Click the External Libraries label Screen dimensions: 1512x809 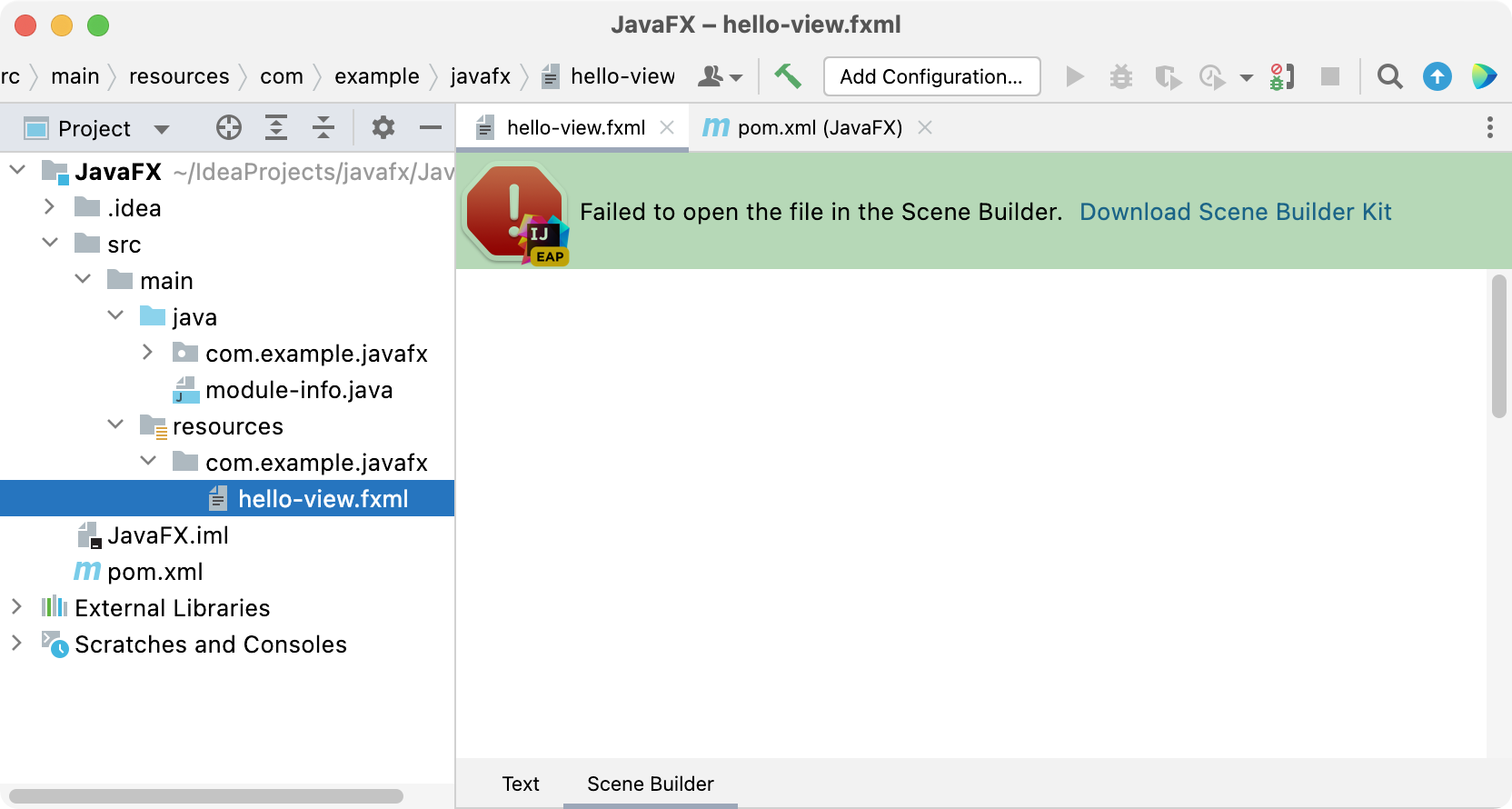click(173, 608)
